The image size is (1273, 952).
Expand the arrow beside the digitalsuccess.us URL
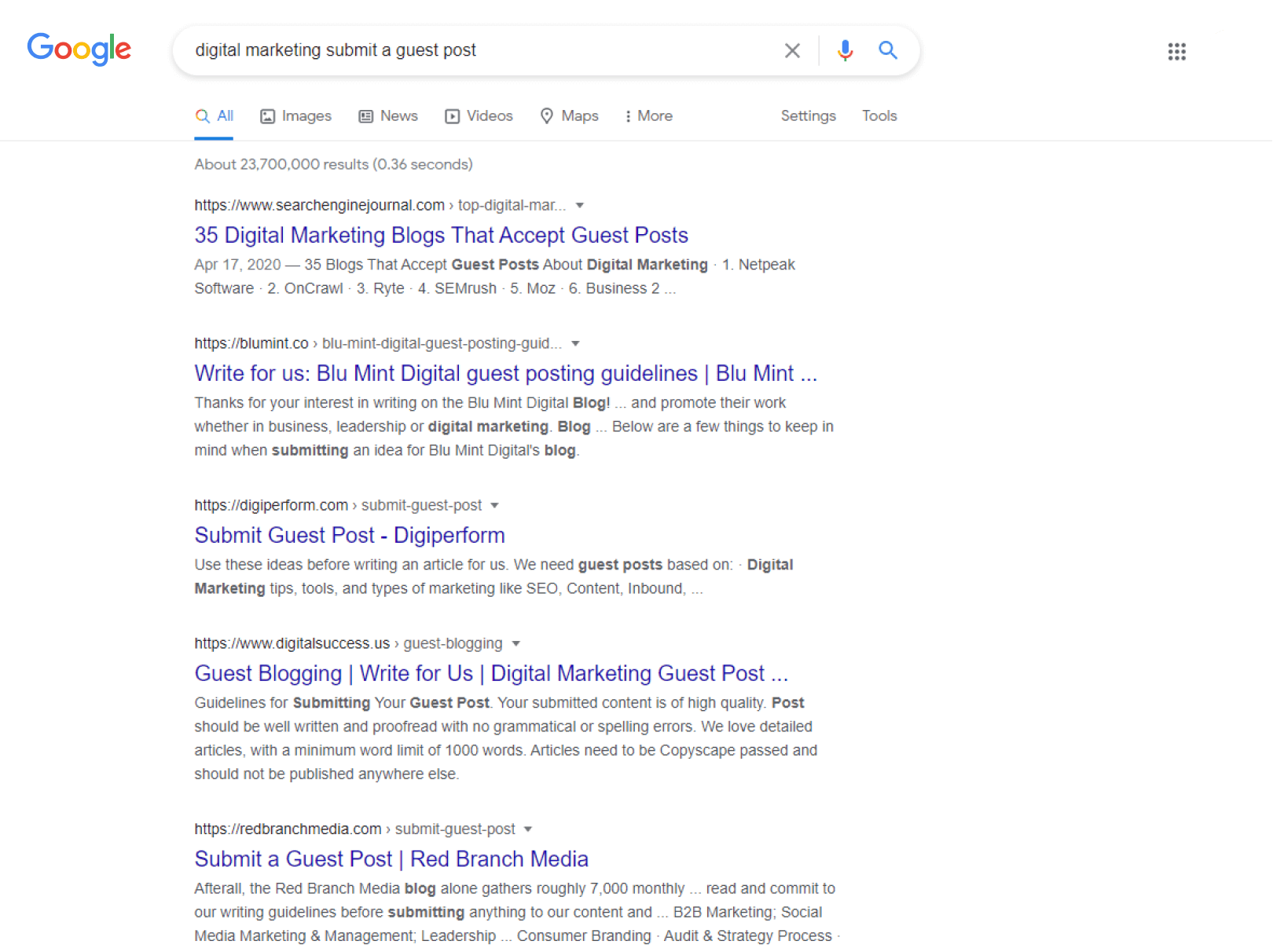click(x=515, y=644)
